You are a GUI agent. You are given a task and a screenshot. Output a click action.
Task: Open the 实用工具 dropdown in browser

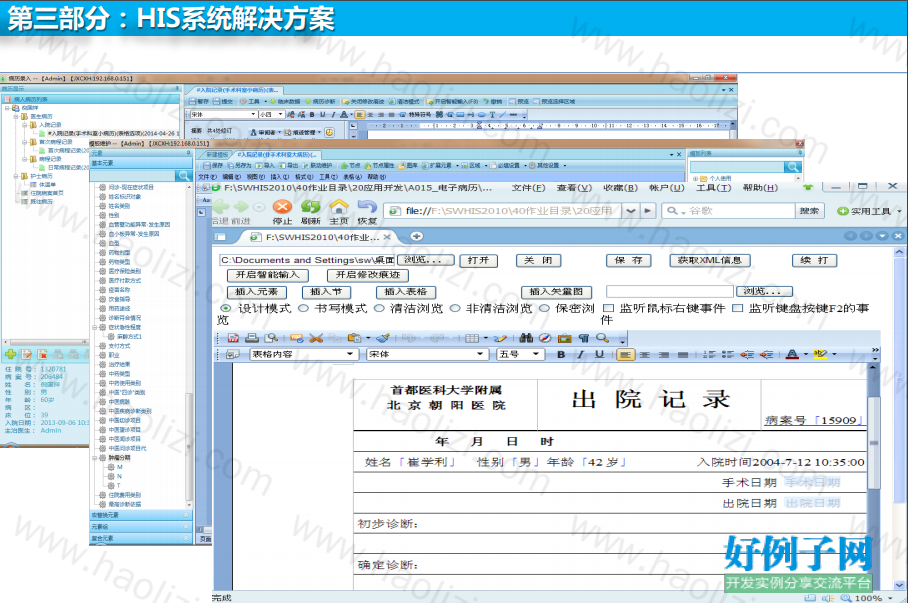[x=869, y=211]
